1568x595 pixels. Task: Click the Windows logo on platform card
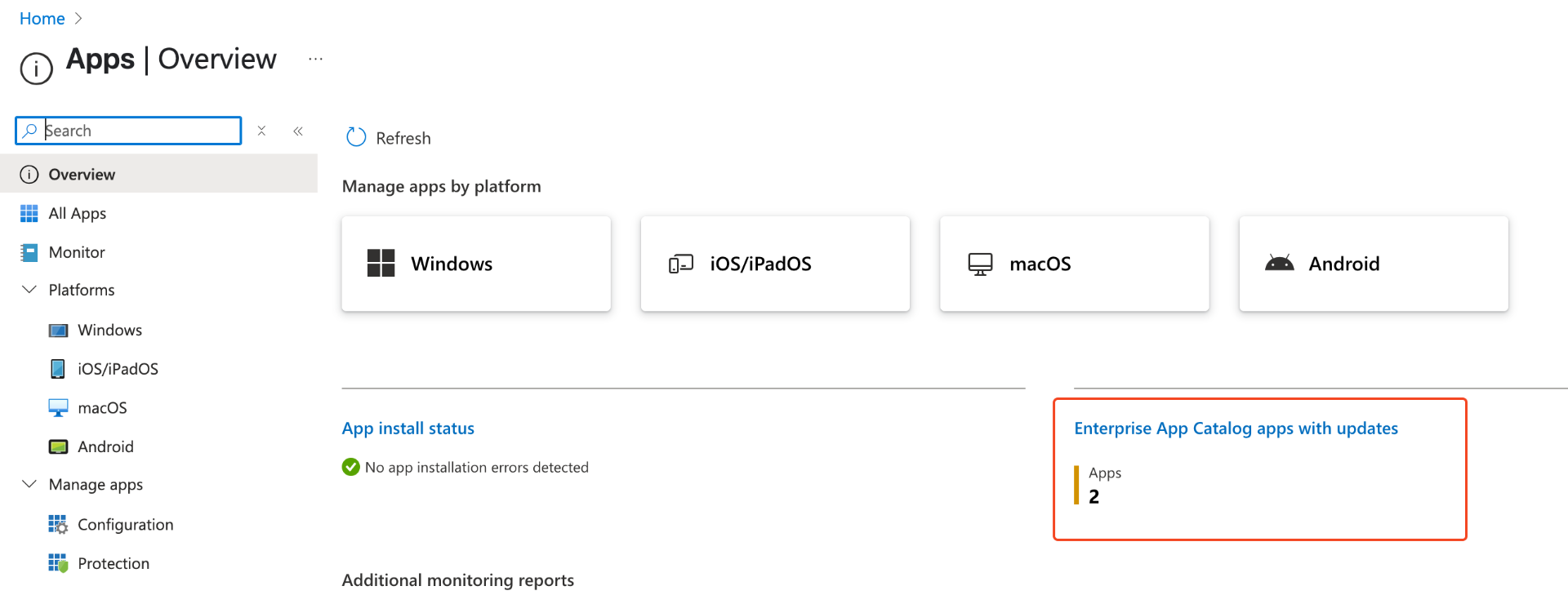(381, 264)
